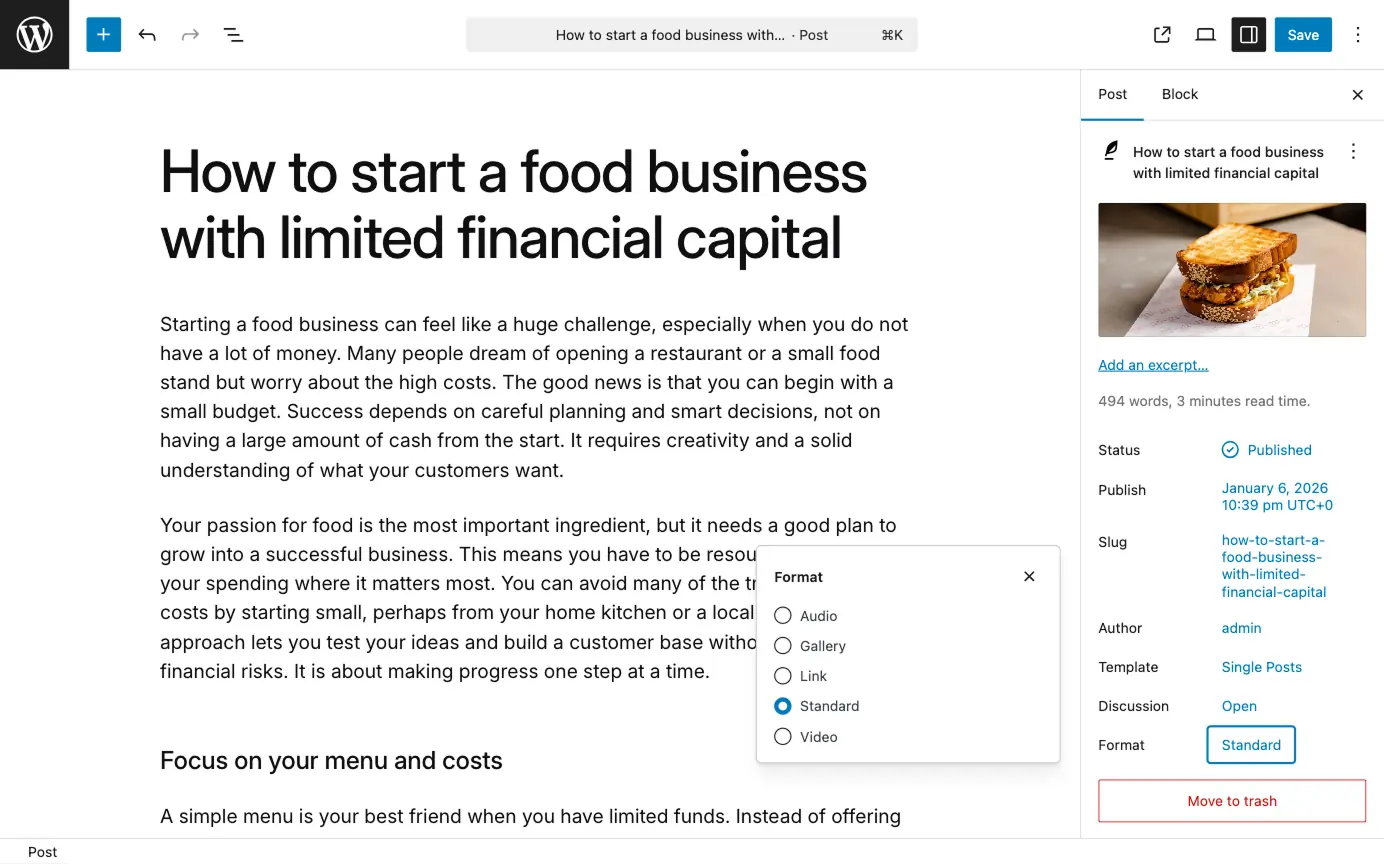1384x864 pixels.
Task: Switch to the Block tab
Action: coord(1179,94)
